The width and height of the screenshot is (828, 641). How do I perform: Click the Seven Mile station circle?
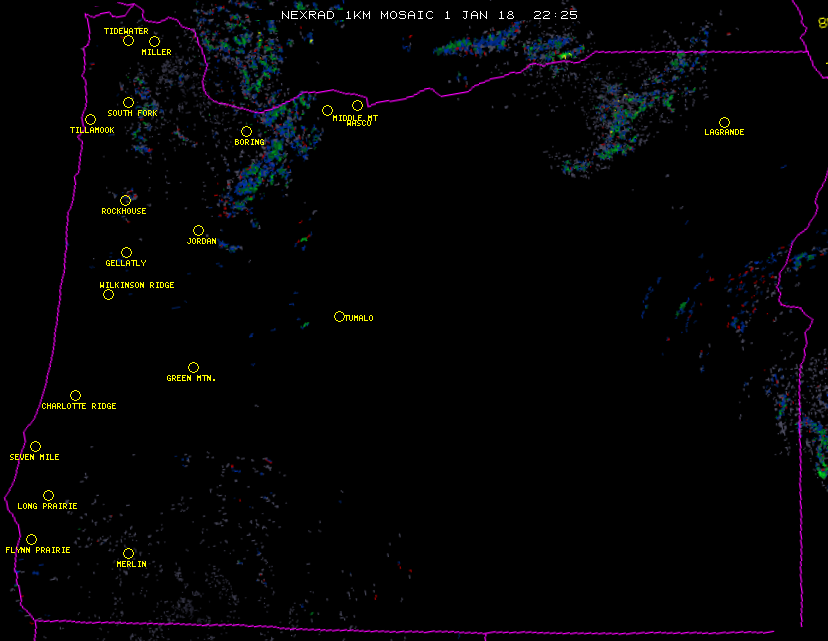[x=35, y=446]
